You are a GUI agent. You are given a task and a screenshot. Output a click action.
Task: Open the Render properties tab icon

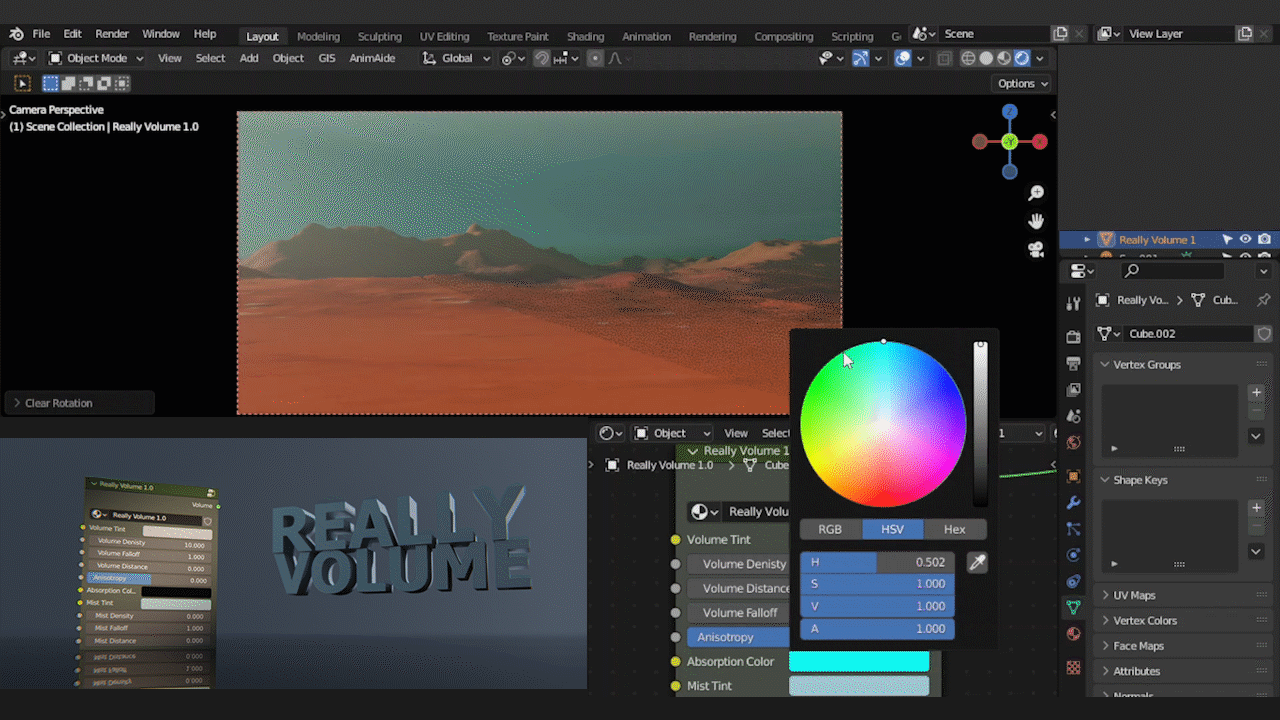(1074, 337)
